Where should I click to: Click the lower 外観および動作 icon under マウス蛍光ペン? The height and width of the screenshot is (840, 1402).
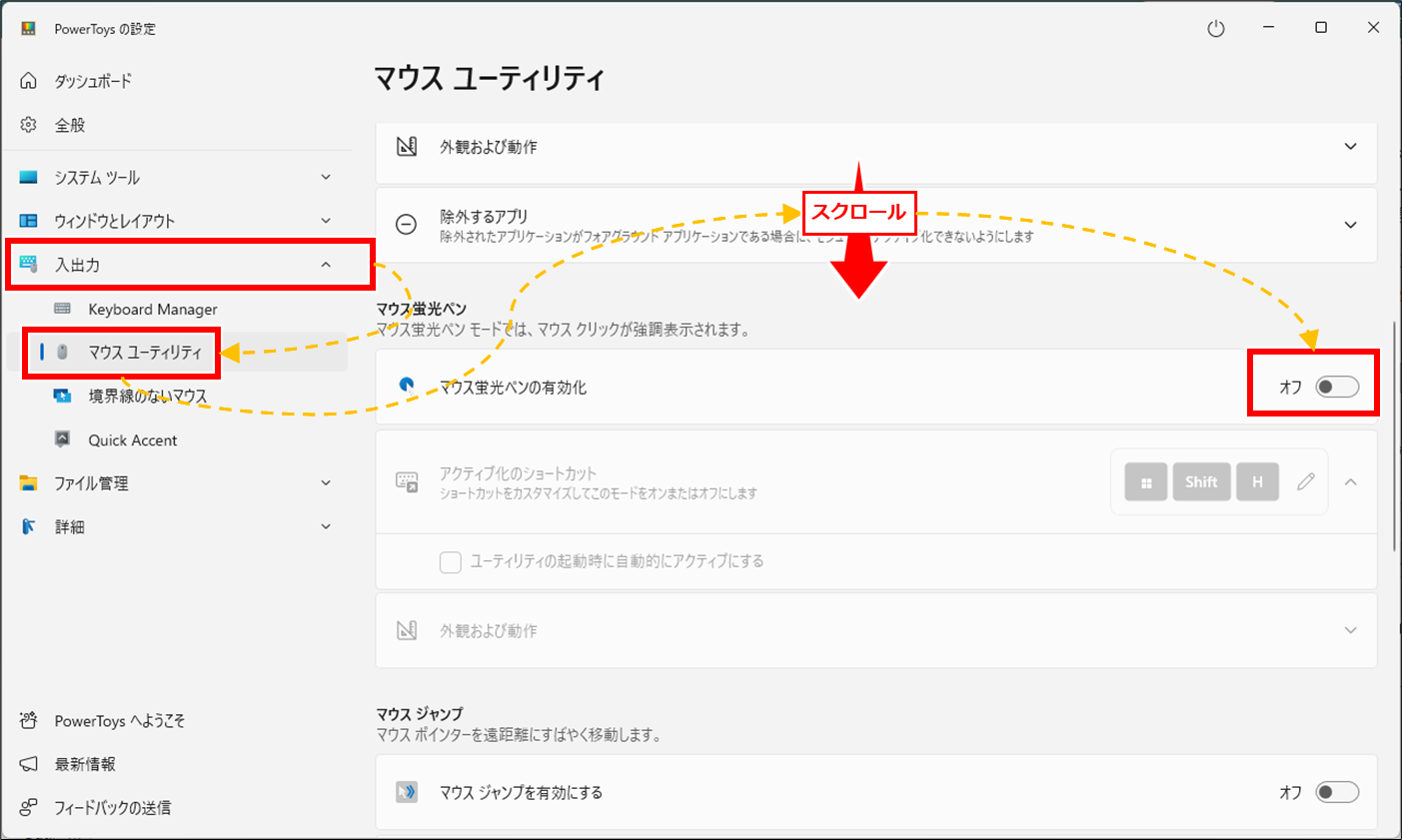(x=407, y=630)
